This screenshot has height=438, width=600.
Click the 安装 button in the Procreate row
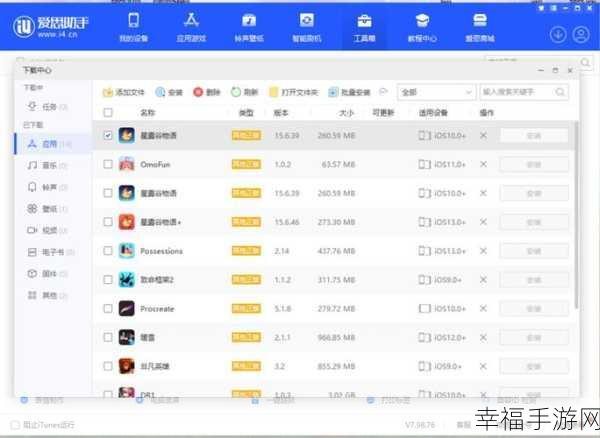click(534, 309)
